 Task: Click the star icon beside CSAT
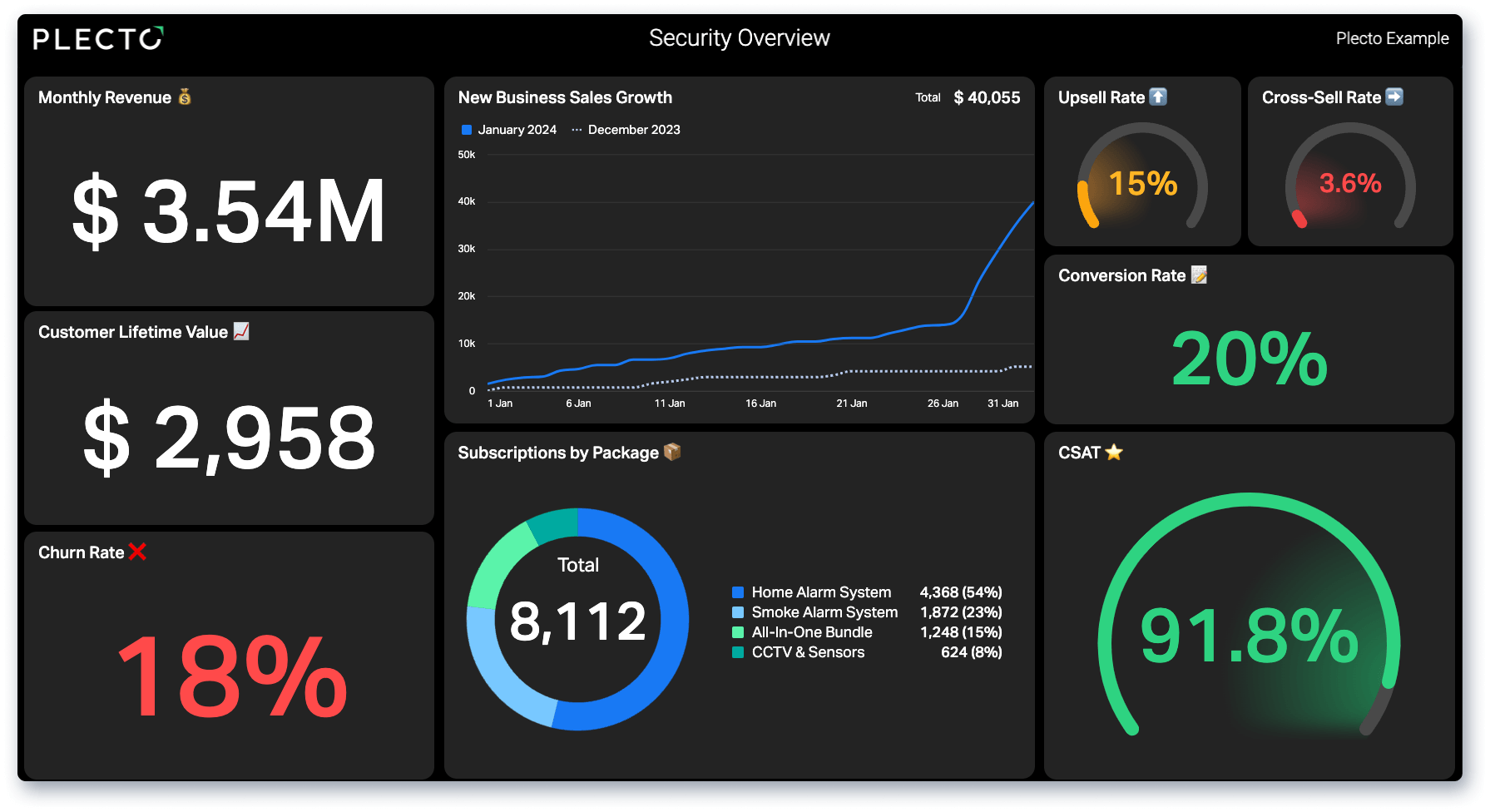[x=1114, y=452]
